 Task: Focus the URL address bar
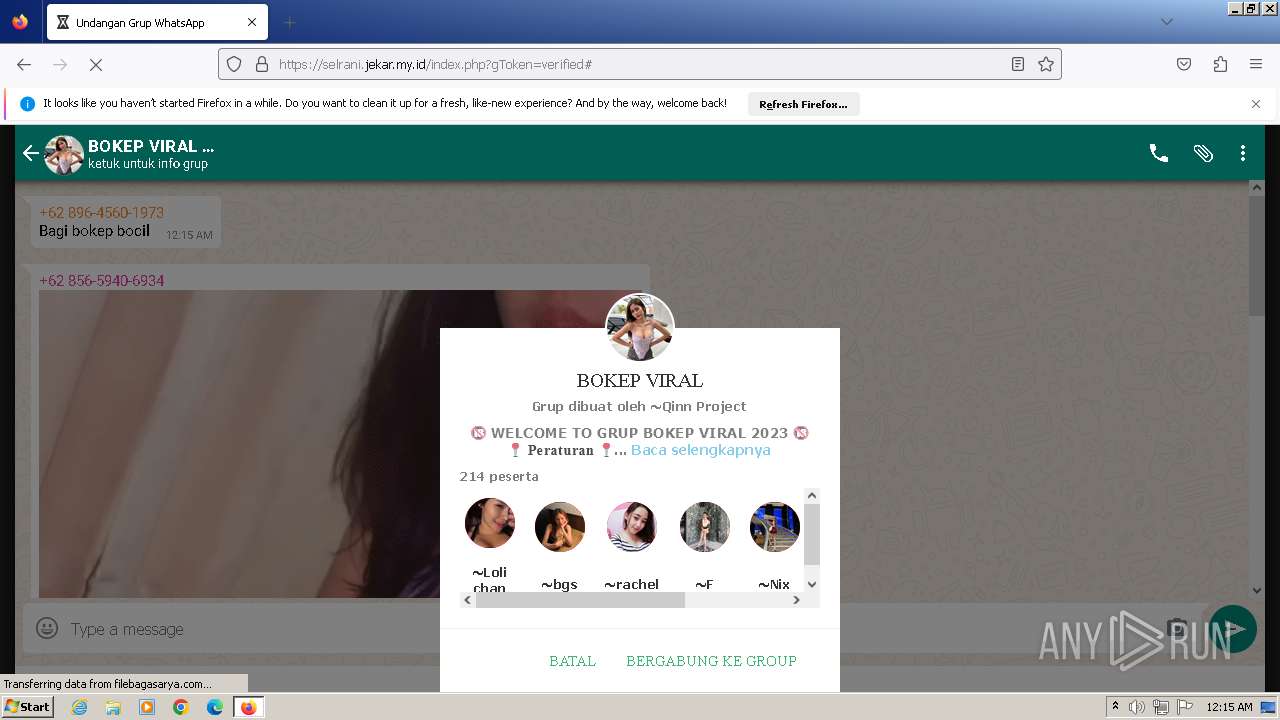(x=640, y=64)
